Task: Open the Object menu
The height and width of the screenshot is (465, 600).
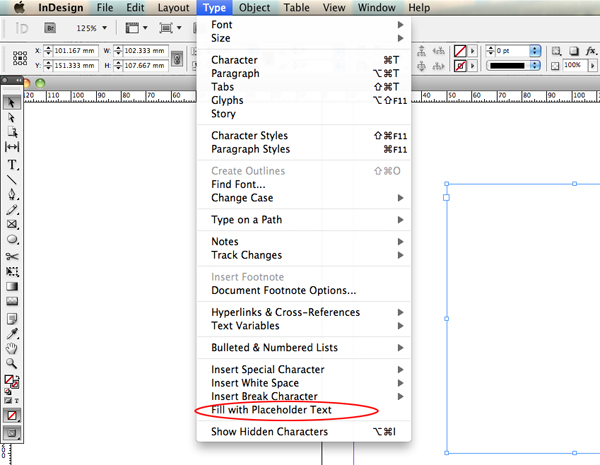Action: (x=254, y=8)
